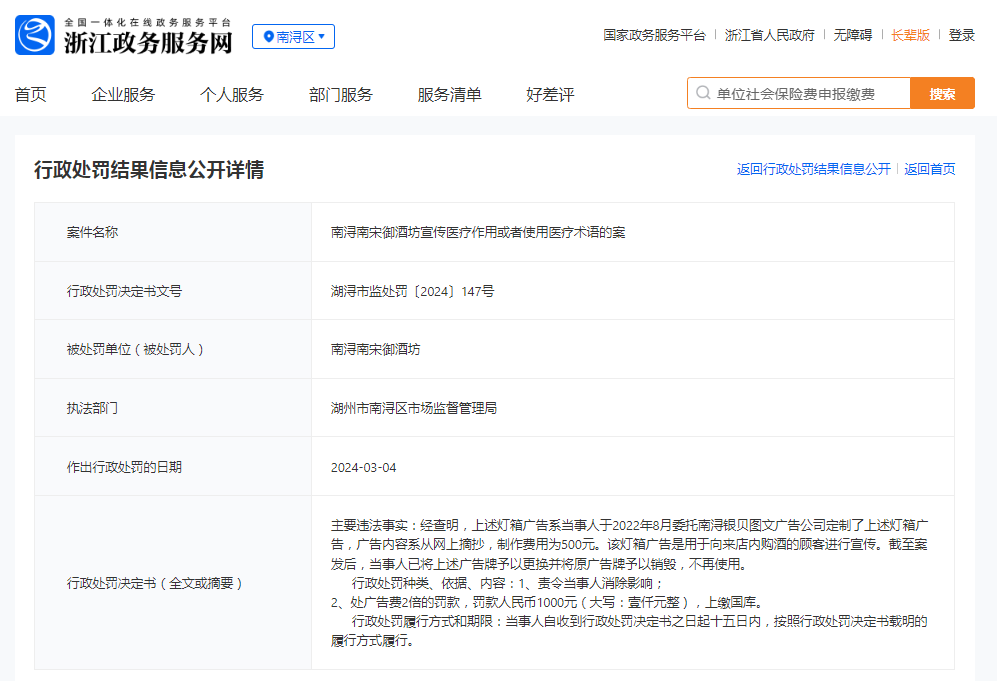Open the 首页 navigation tab

click(x=30, y=95)
